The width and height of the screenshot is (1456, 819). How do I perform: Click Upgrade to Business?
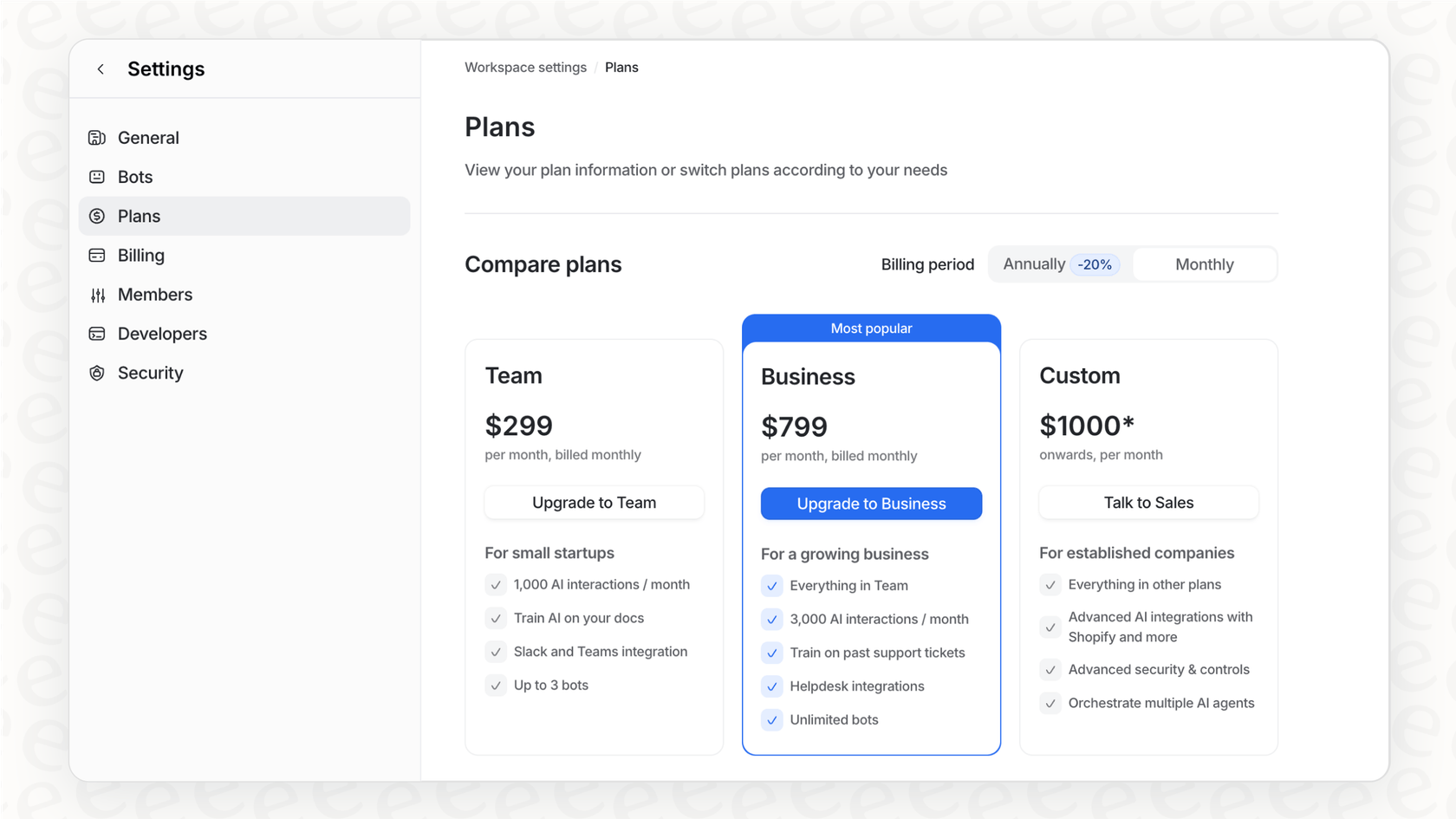[871, 504]
